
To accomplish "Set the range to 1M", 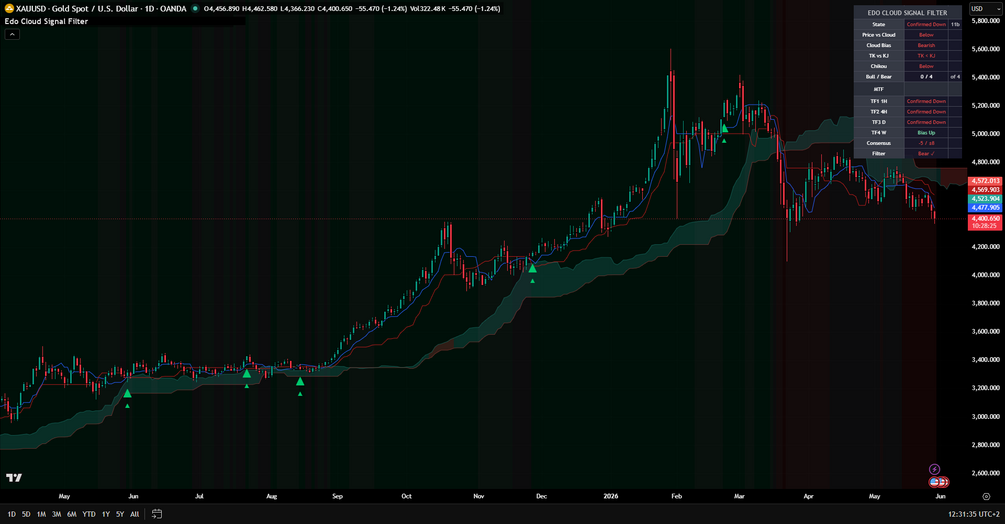I will point(42,514).
